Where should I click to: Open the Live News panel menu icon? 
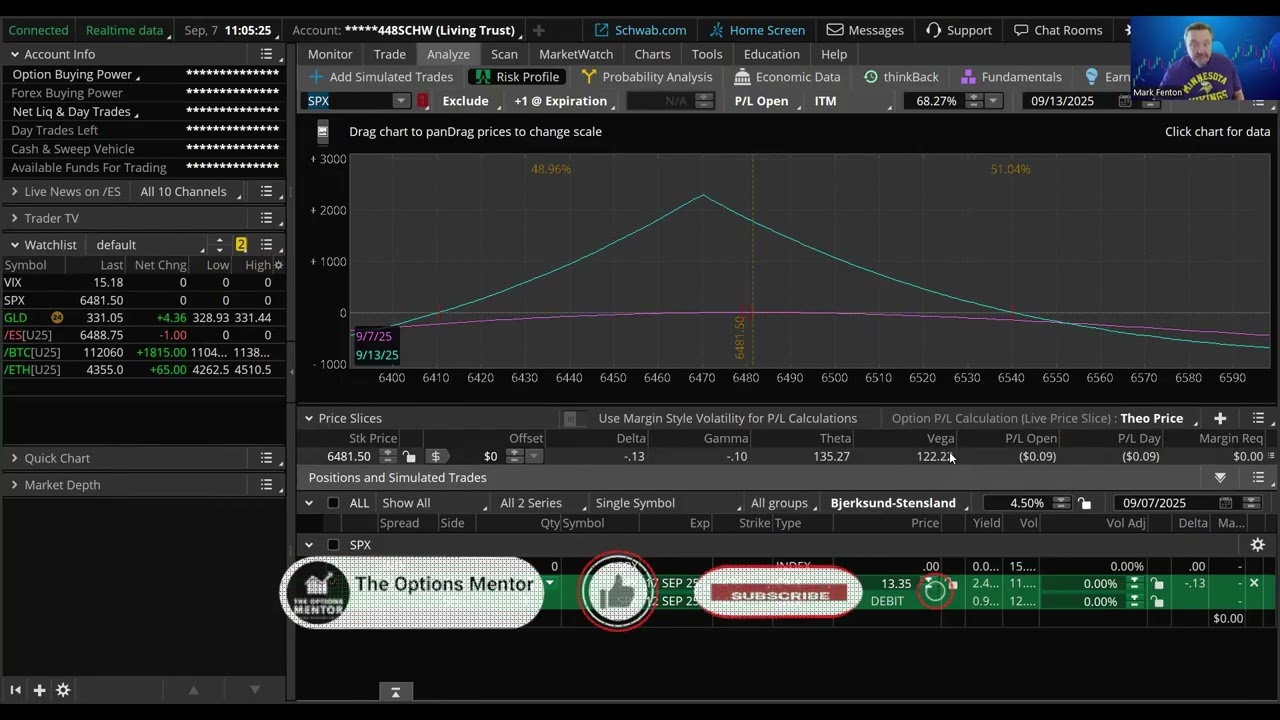click(x=266, y=191)
